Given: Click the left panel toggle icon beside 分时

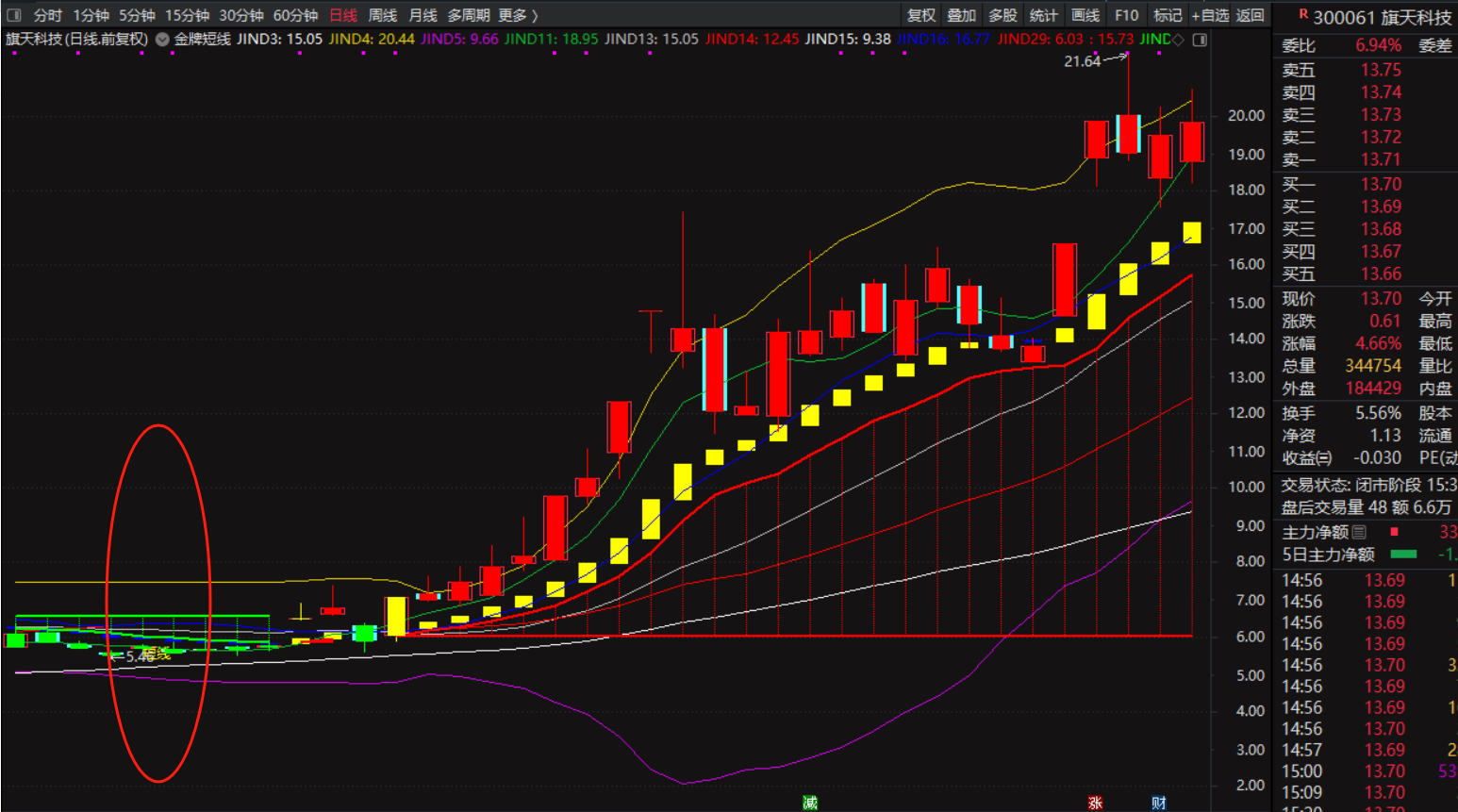Looking at the screenshot, I should point(14,15).
